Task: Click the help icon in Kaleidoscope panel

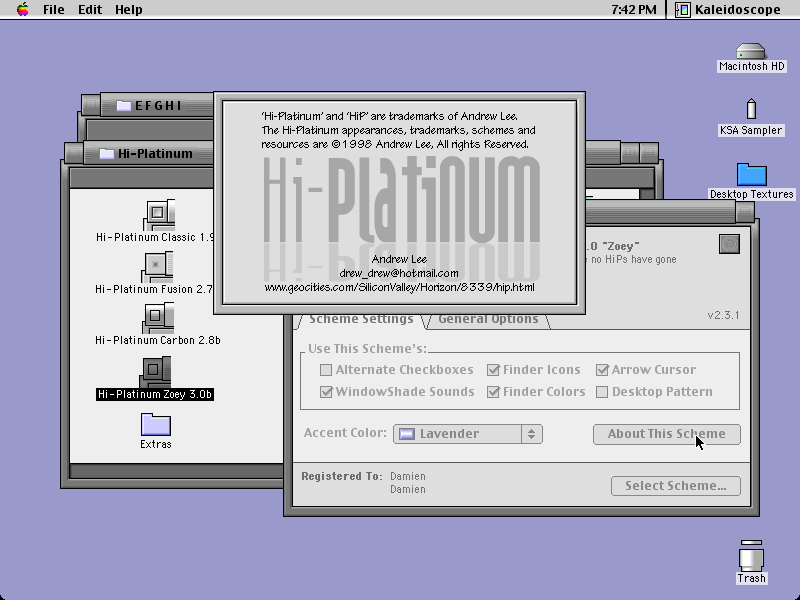Action: (729, 244)
